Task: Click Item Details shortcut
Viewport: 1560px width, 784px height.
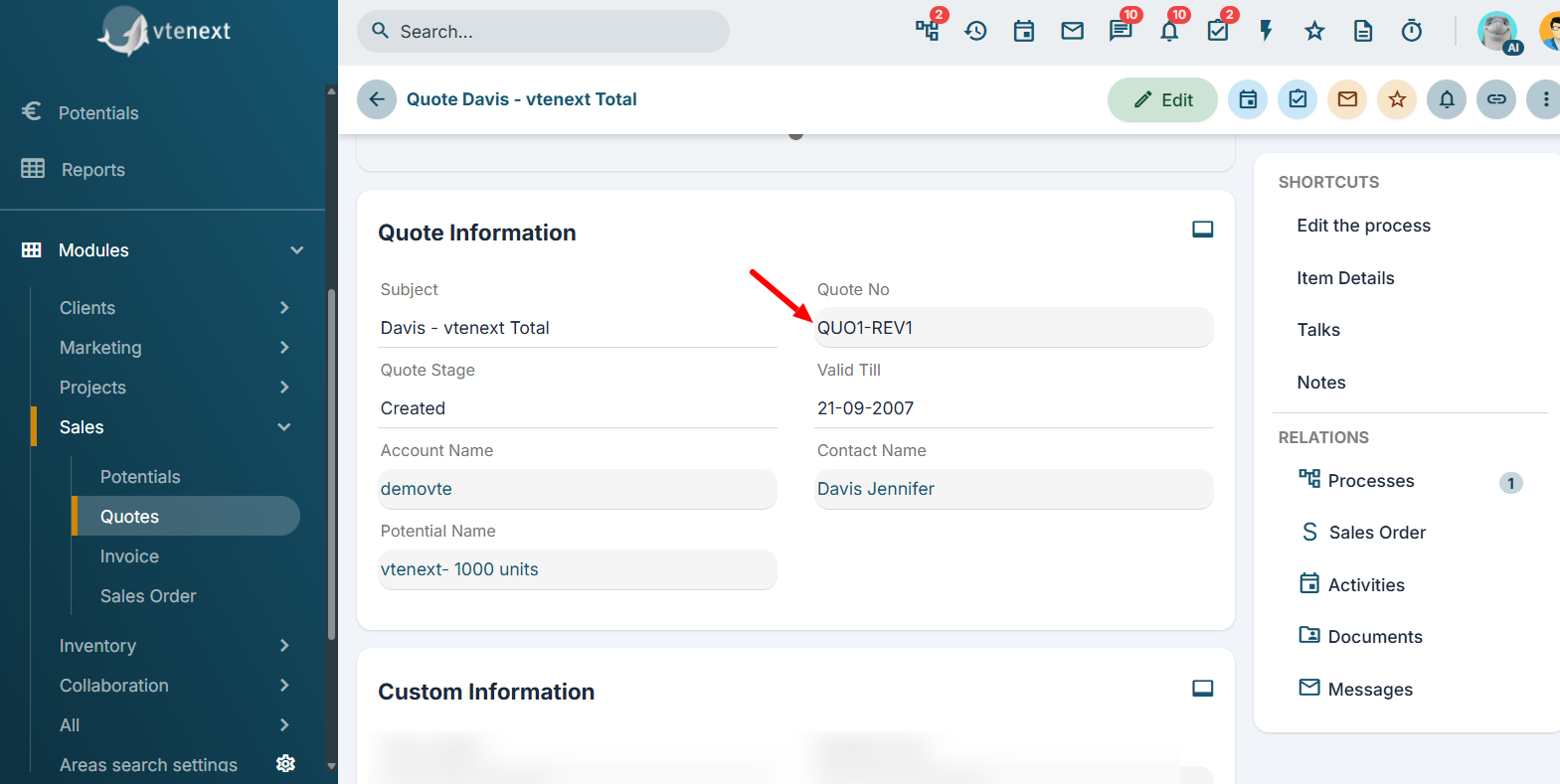Action: (x=1345, y=278)
